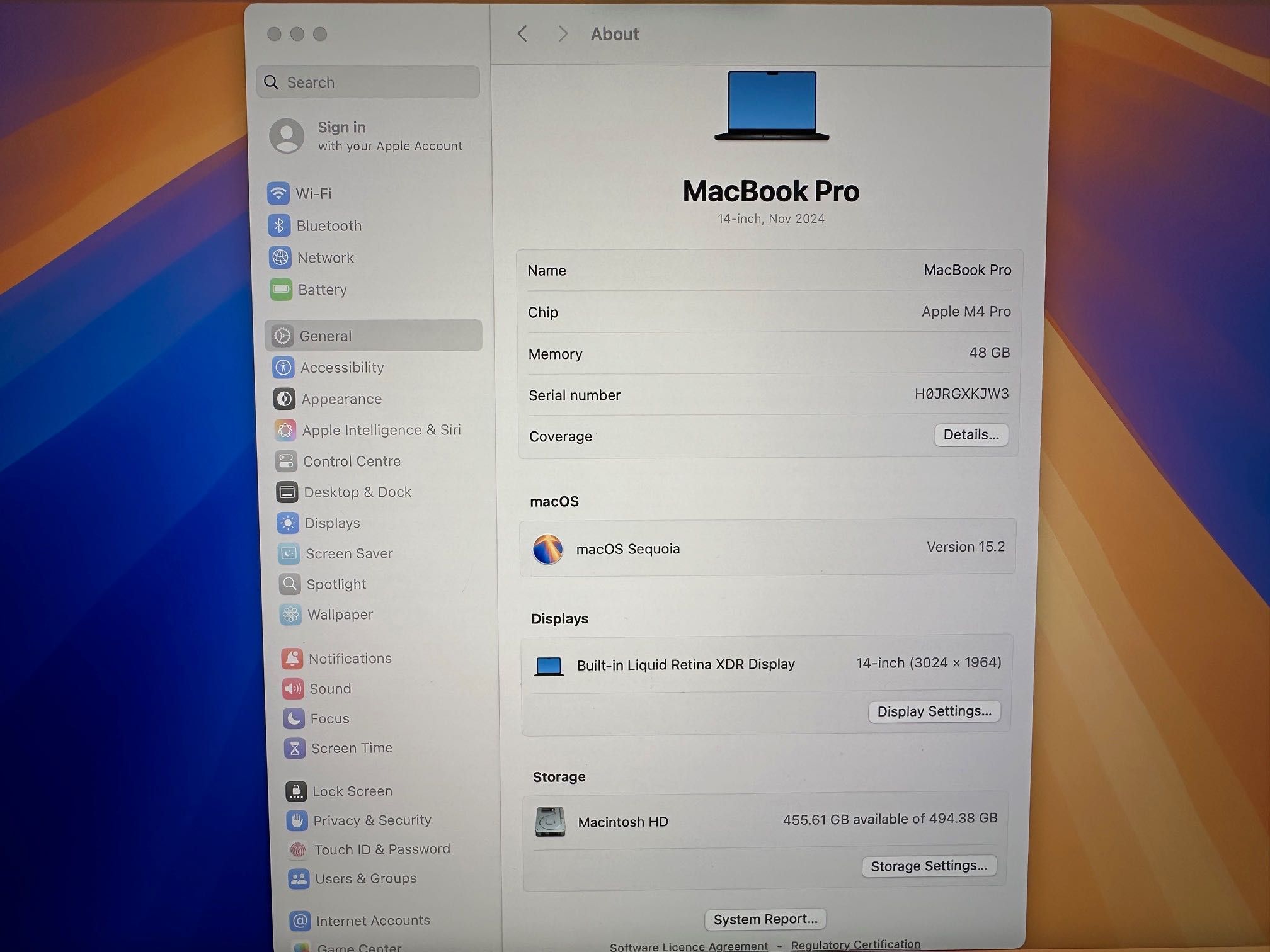Open the Battery settings pane
The width and height of the screenshot is (1270, 952).
[375, 290]
